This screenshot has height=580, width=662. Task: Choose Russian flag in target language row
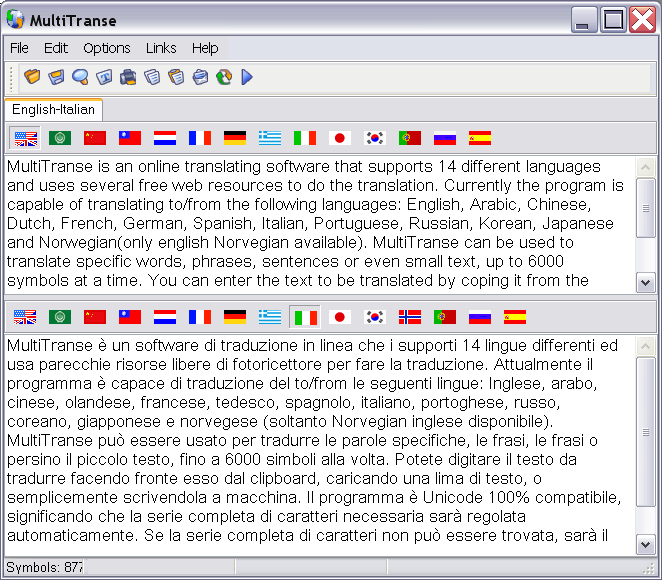[480, 317]
